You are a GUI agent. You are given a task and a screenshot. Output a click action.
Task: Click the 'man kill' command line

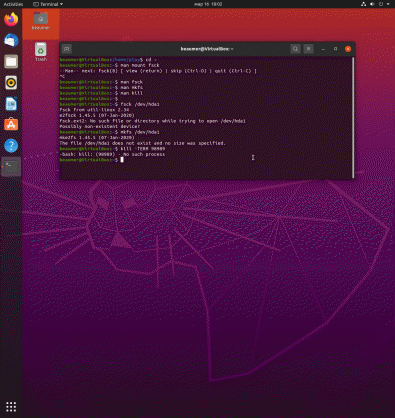pyautogui.click(x=101, y=93)
